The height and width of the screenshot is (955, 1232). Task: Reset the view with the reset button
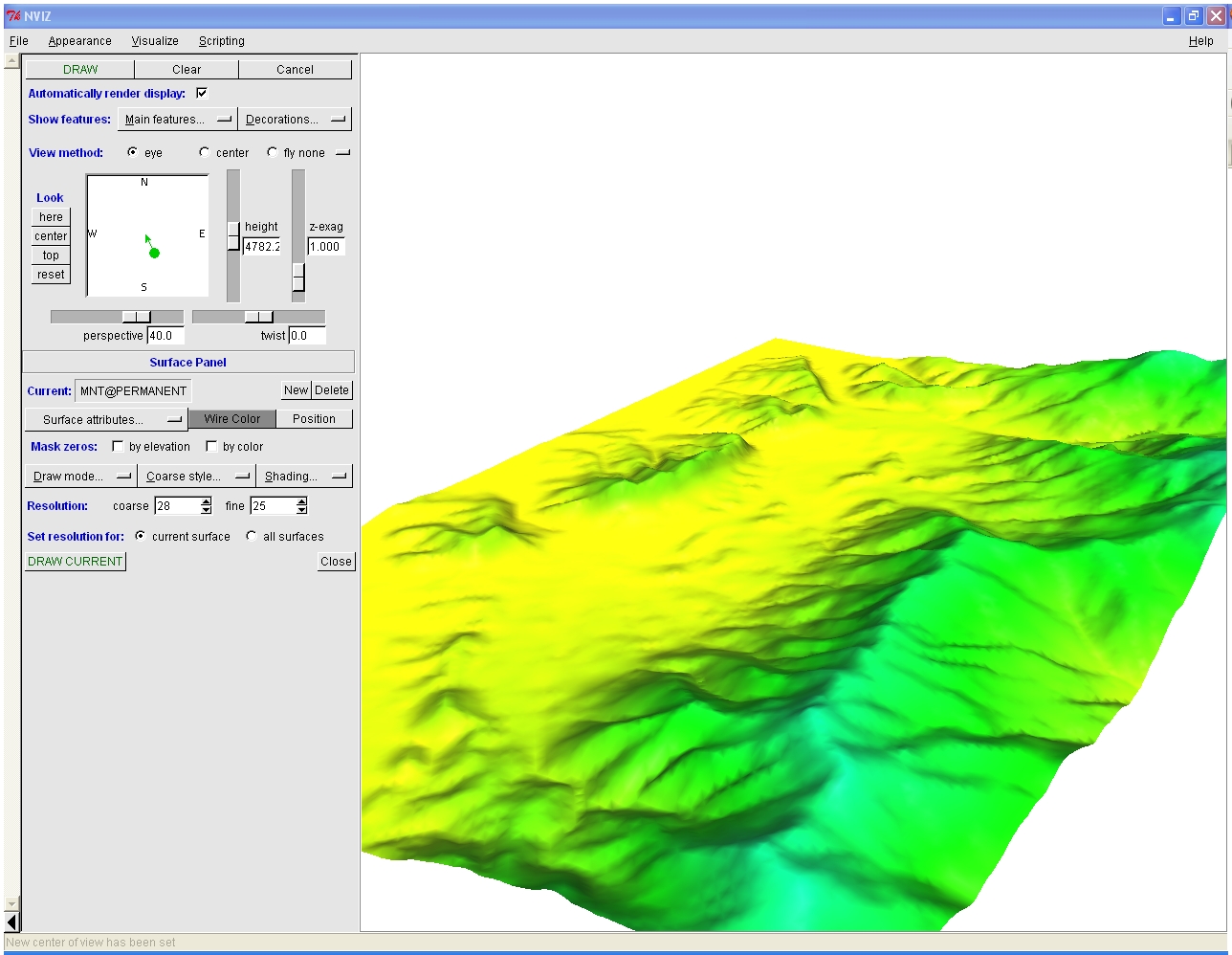50,274
